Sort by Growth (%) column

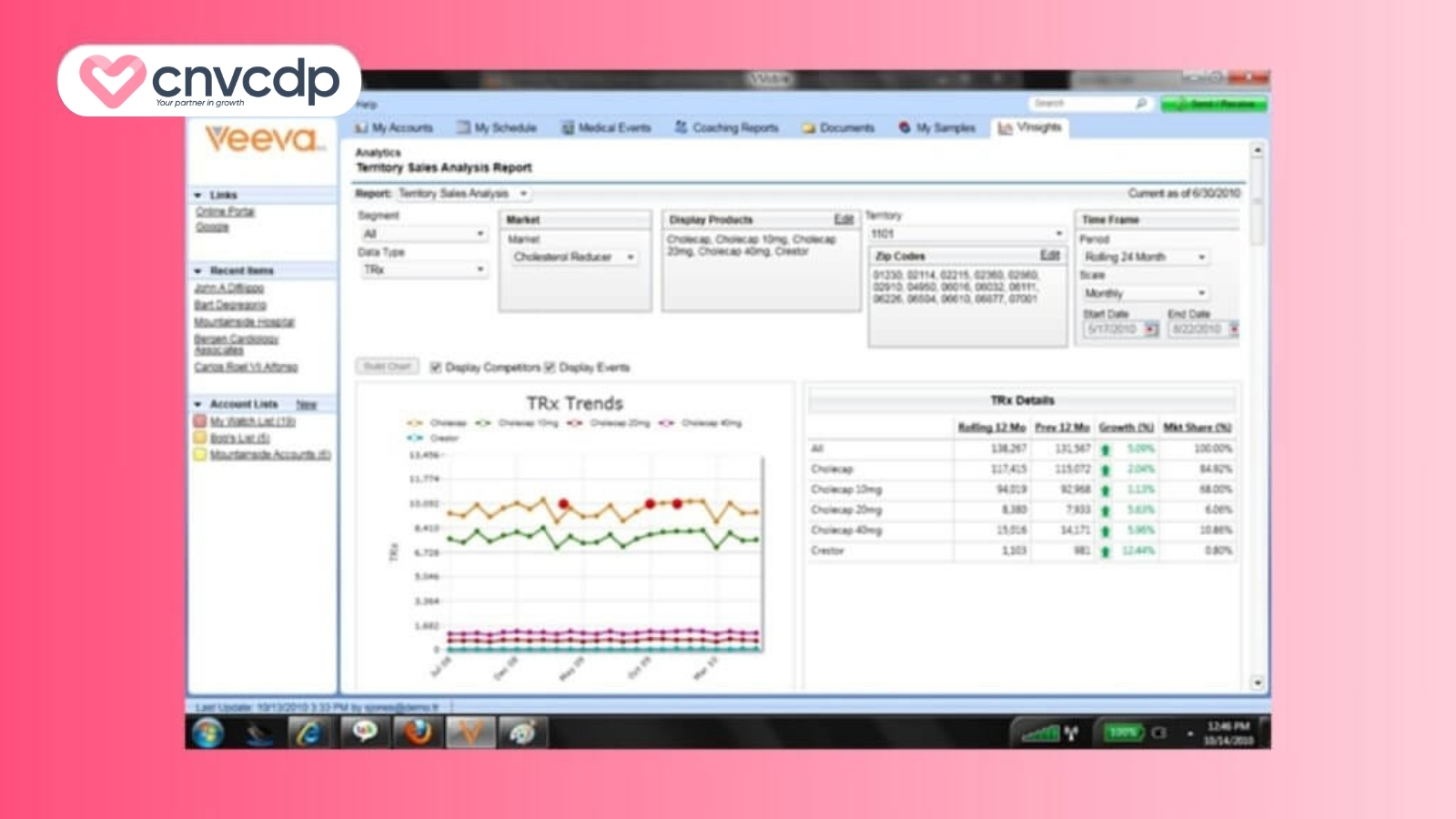coord(1127,428)
